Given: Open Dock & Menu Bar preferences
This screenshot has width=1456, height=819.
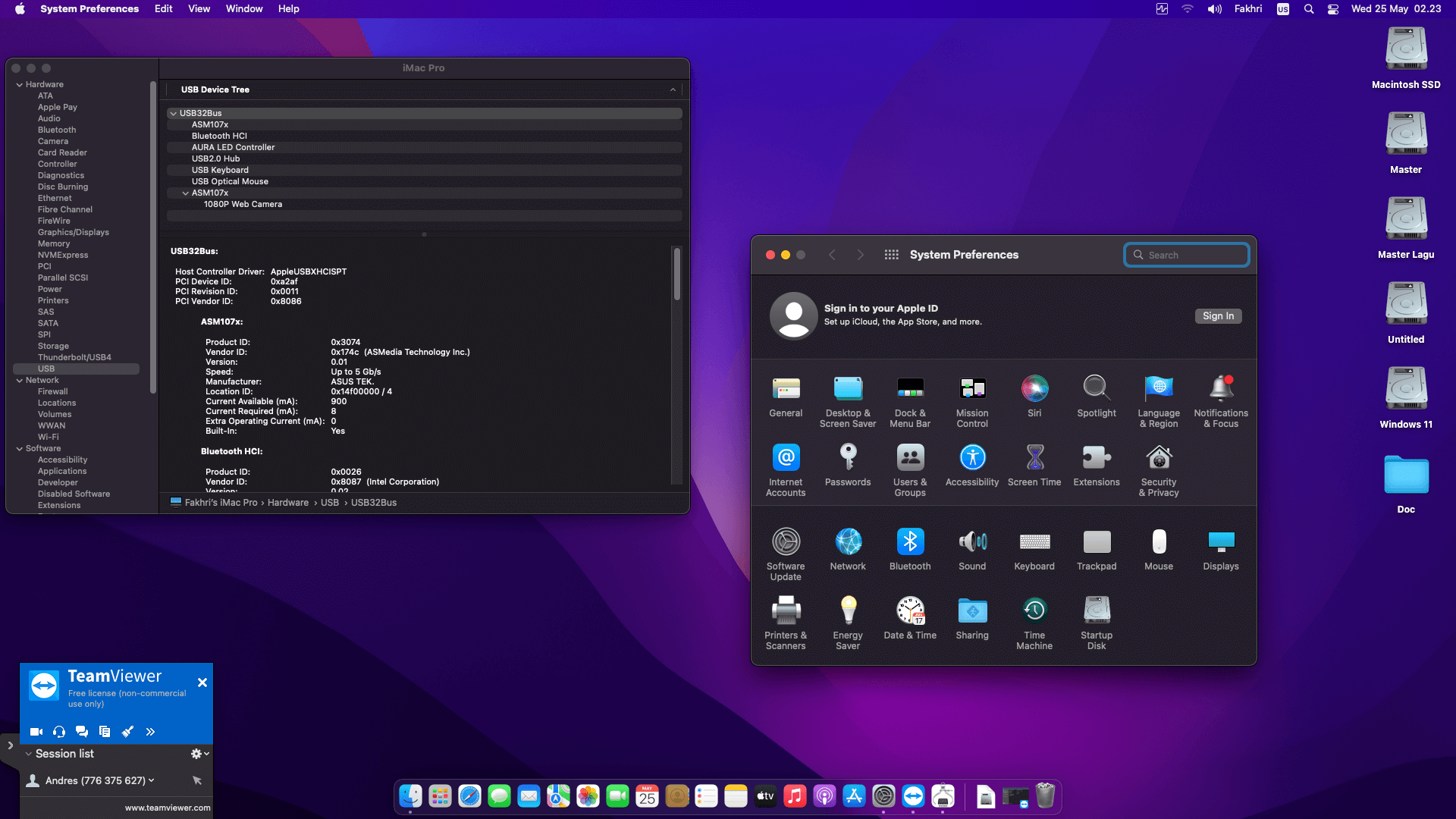Looking at the screenshot, I should (910, 402).
